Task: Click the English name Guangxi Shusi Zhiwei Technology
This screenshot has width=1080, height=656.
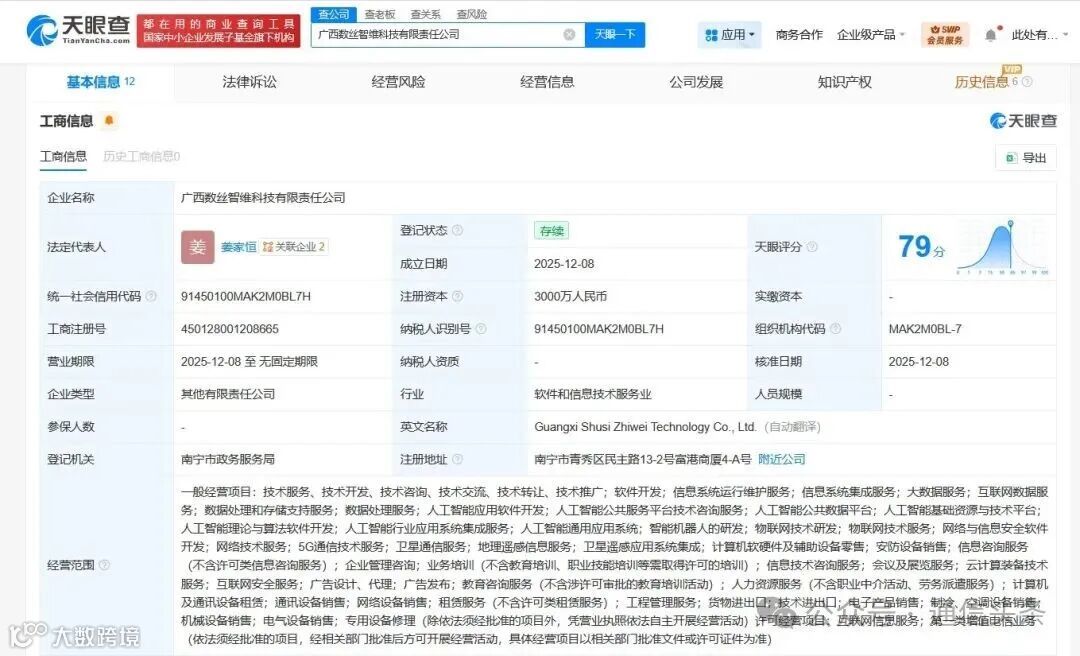Action: pyautogui.click(x=645, y=427)
